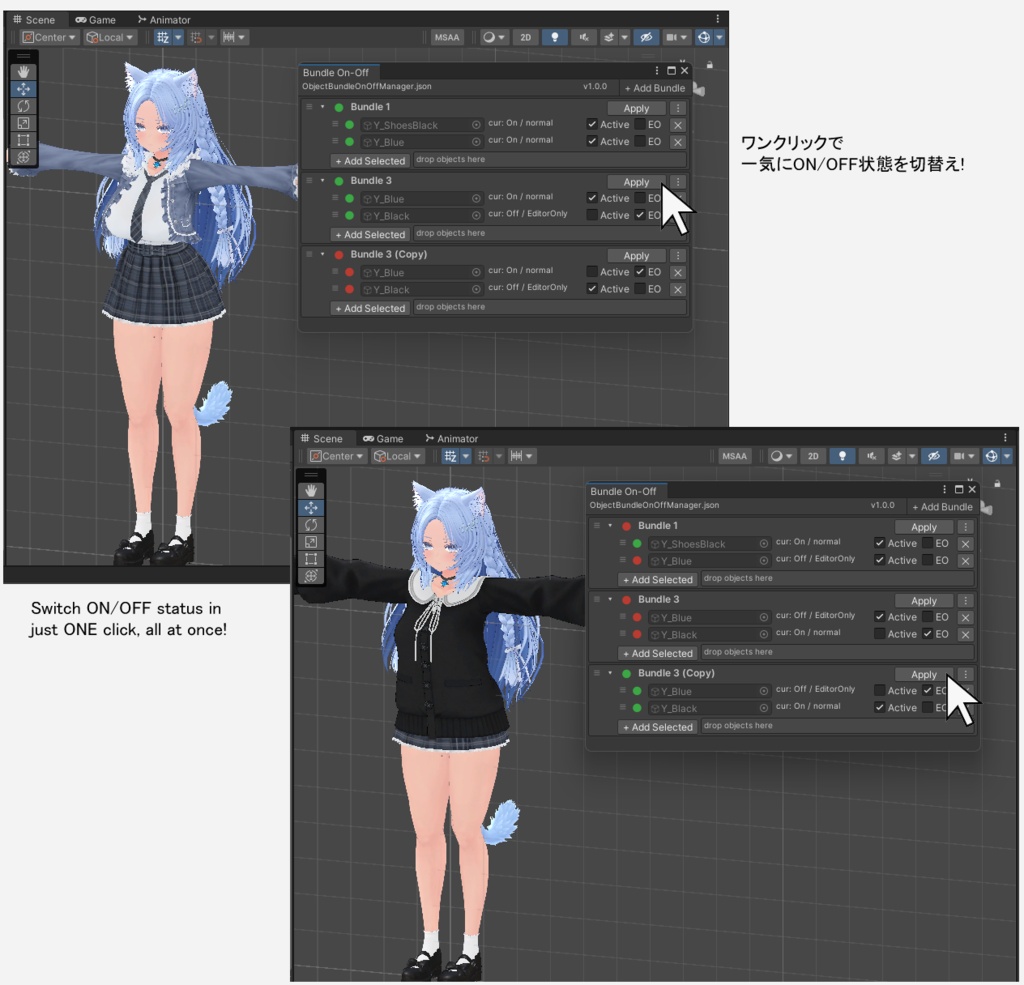1024x985 pixels.
Task: Toggle hidden objects visibility in lower Scene toolbar
Action: 934,456
